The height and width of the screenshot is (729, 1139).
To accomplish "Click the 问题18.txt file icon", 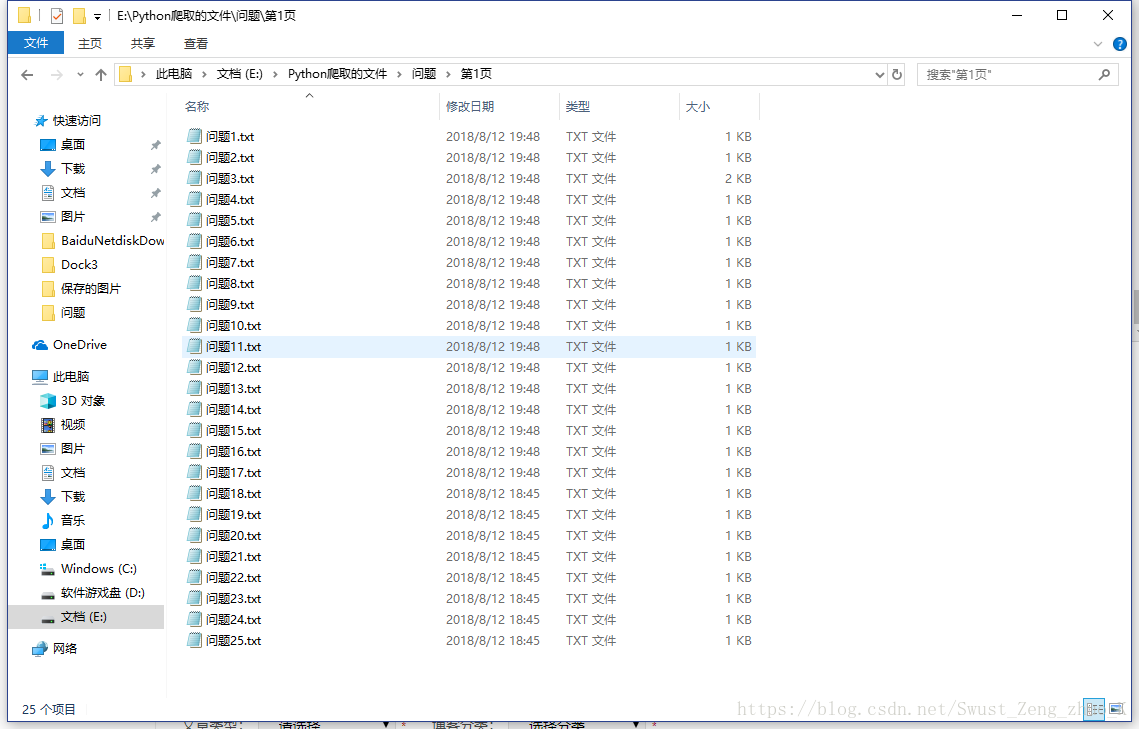I will (194, 493).
